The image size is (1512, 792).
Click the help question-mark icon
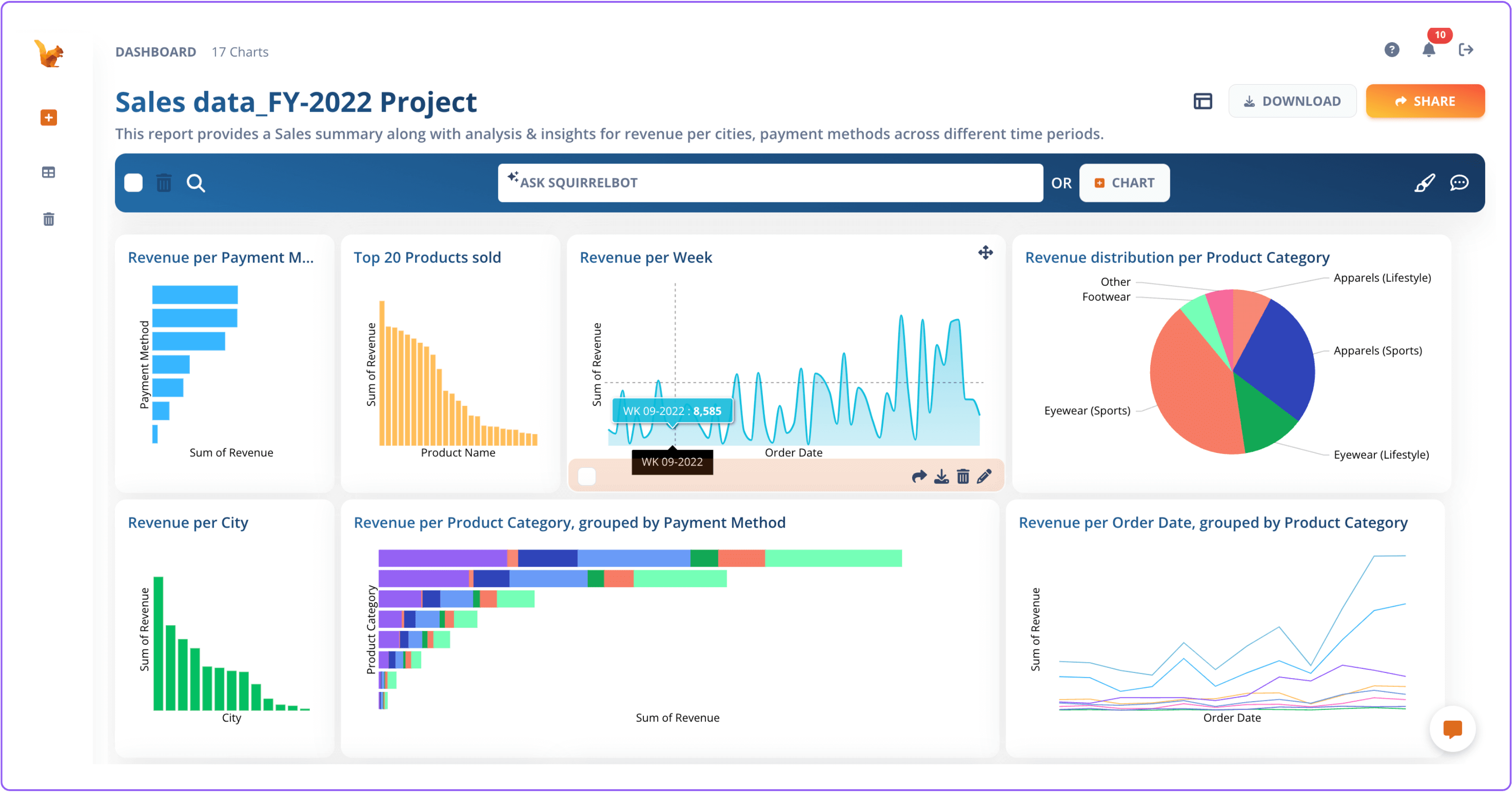pyautogui.click(x=1391, y=50)
